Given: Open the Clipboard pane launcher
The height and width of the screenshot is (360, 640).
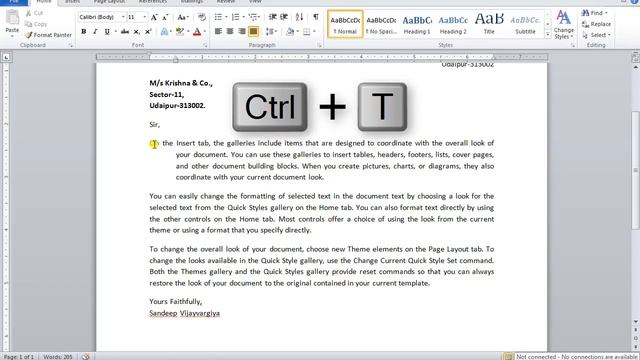Looking at the screenshot, I should point(71,45).
